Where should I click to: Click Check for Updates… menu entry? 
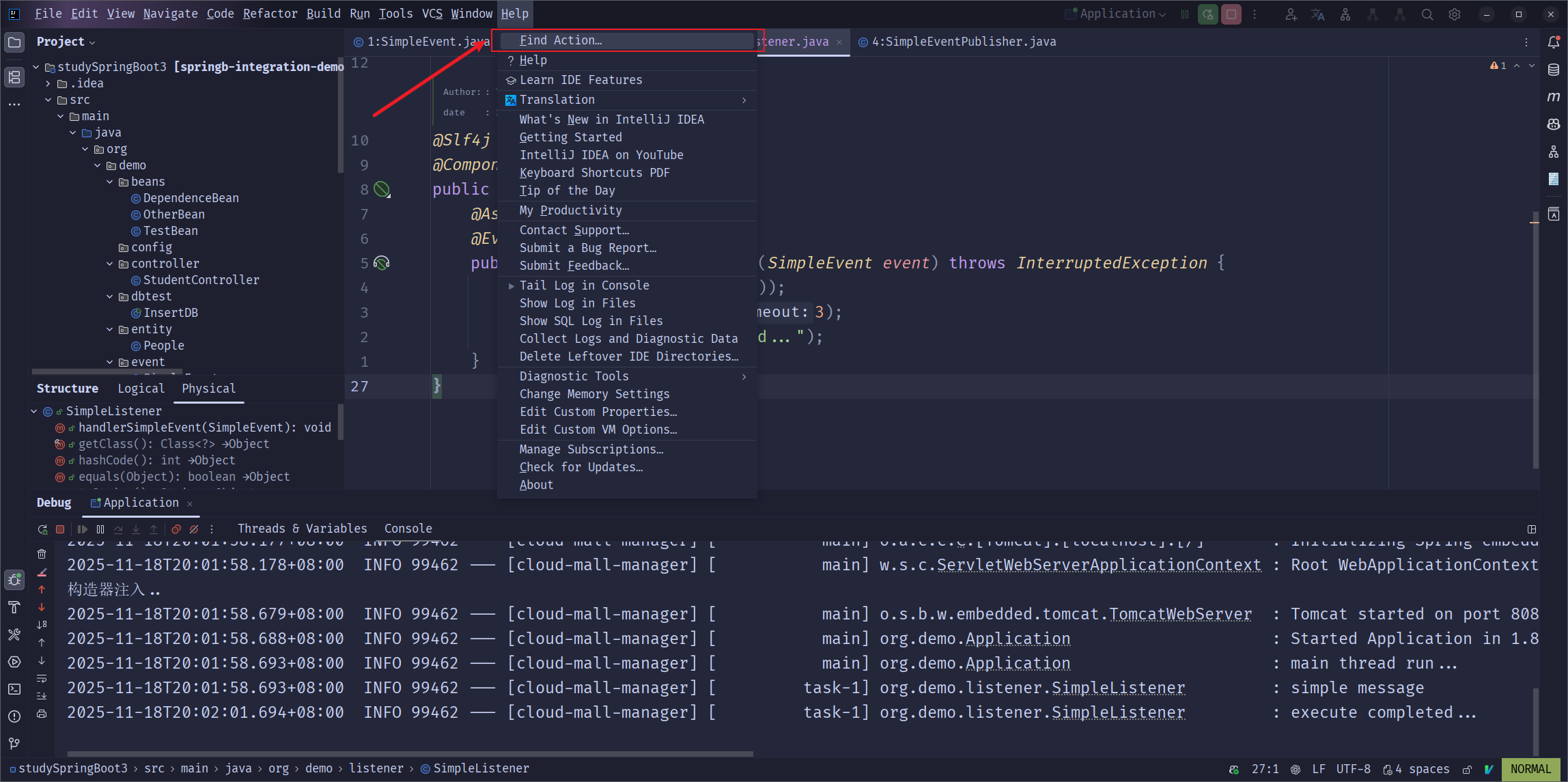pos(580,467)
